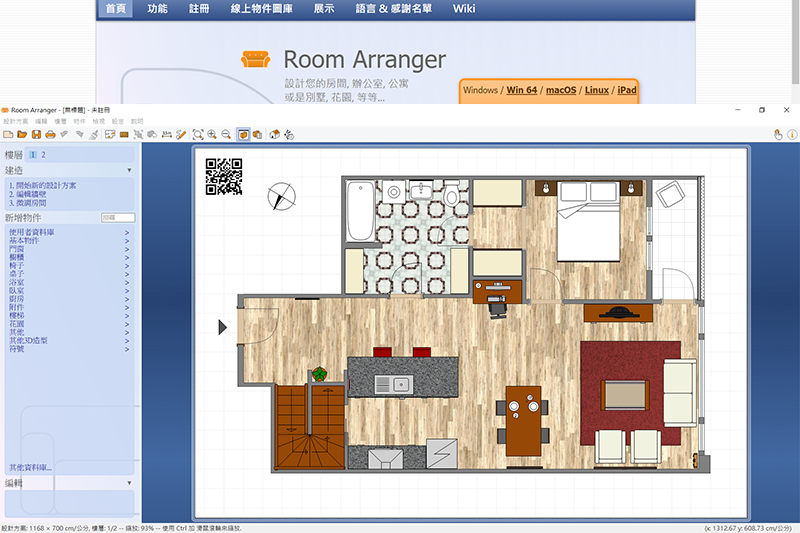Image resolution: width=800 pixels, height=533 pixels.
Task: Open the 廚房 object category
Action: tap(69, 299)
